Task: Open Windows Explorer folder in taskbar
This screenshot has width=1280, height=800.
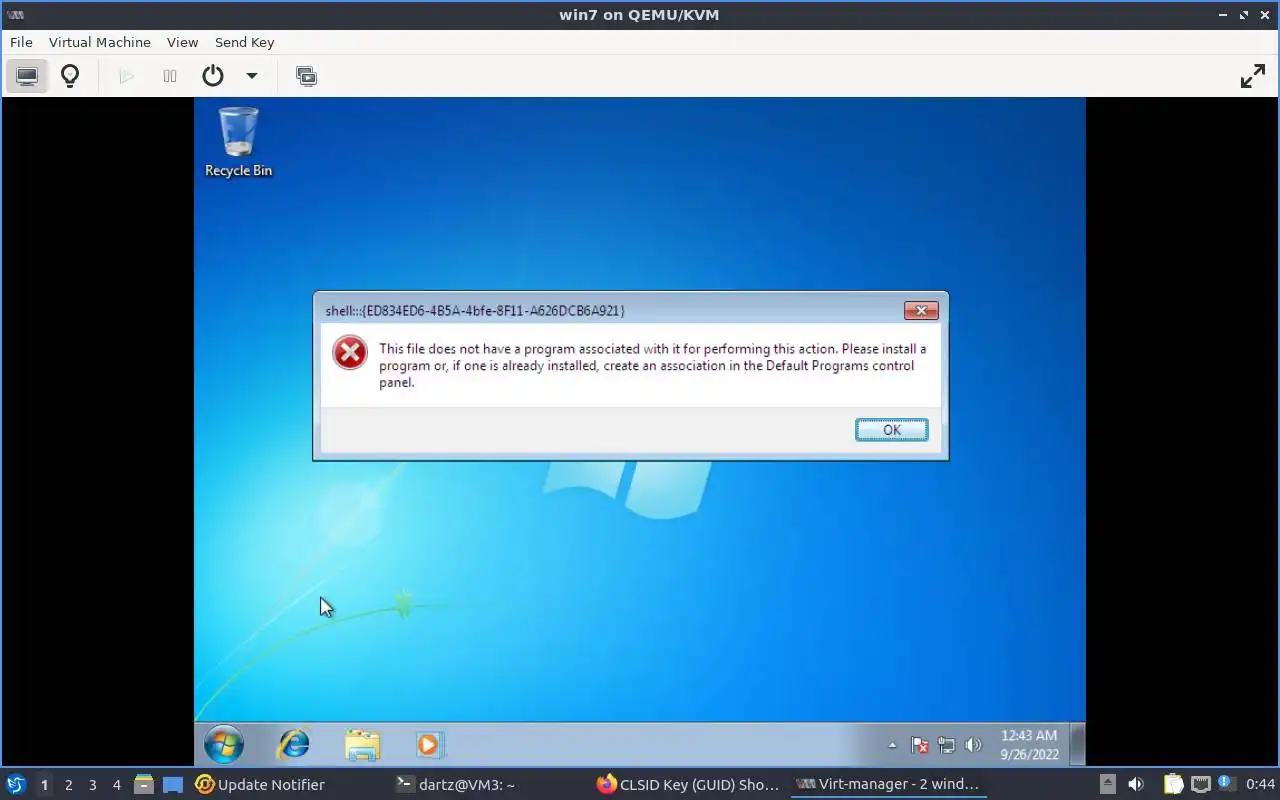Action: coord(362,745)
